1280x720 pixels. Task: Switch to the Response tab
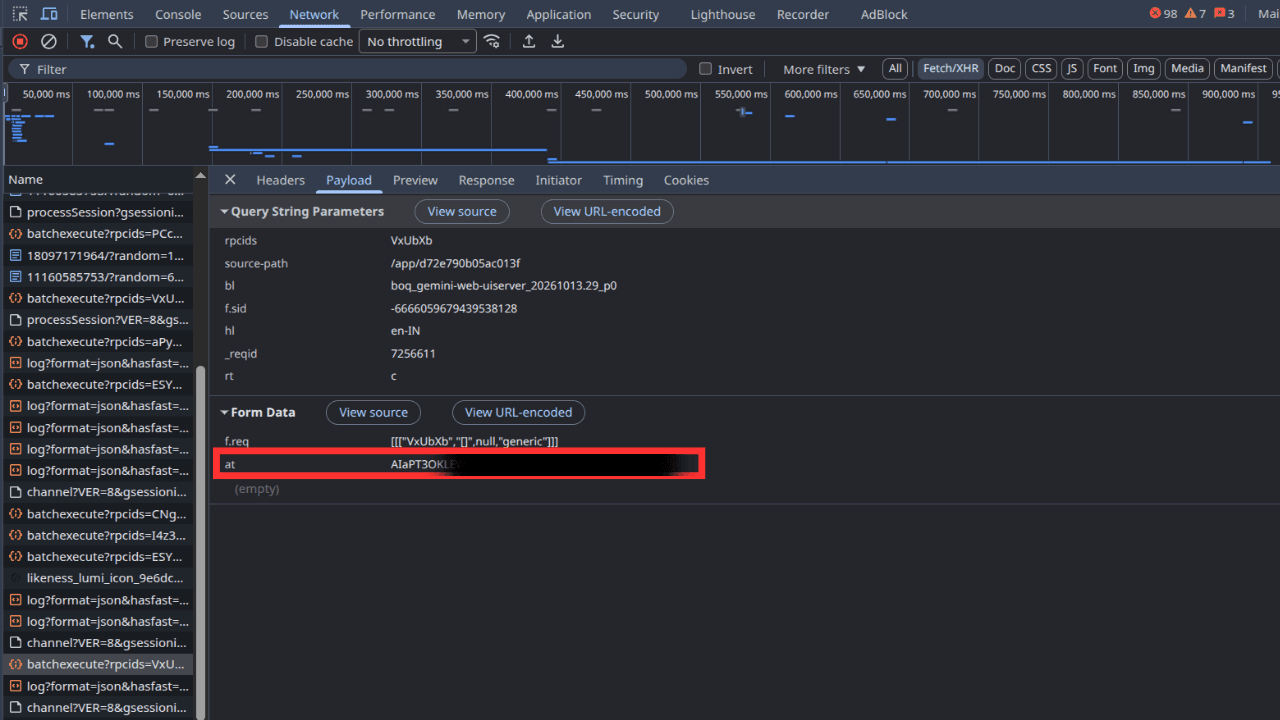(x=486, y=180)
